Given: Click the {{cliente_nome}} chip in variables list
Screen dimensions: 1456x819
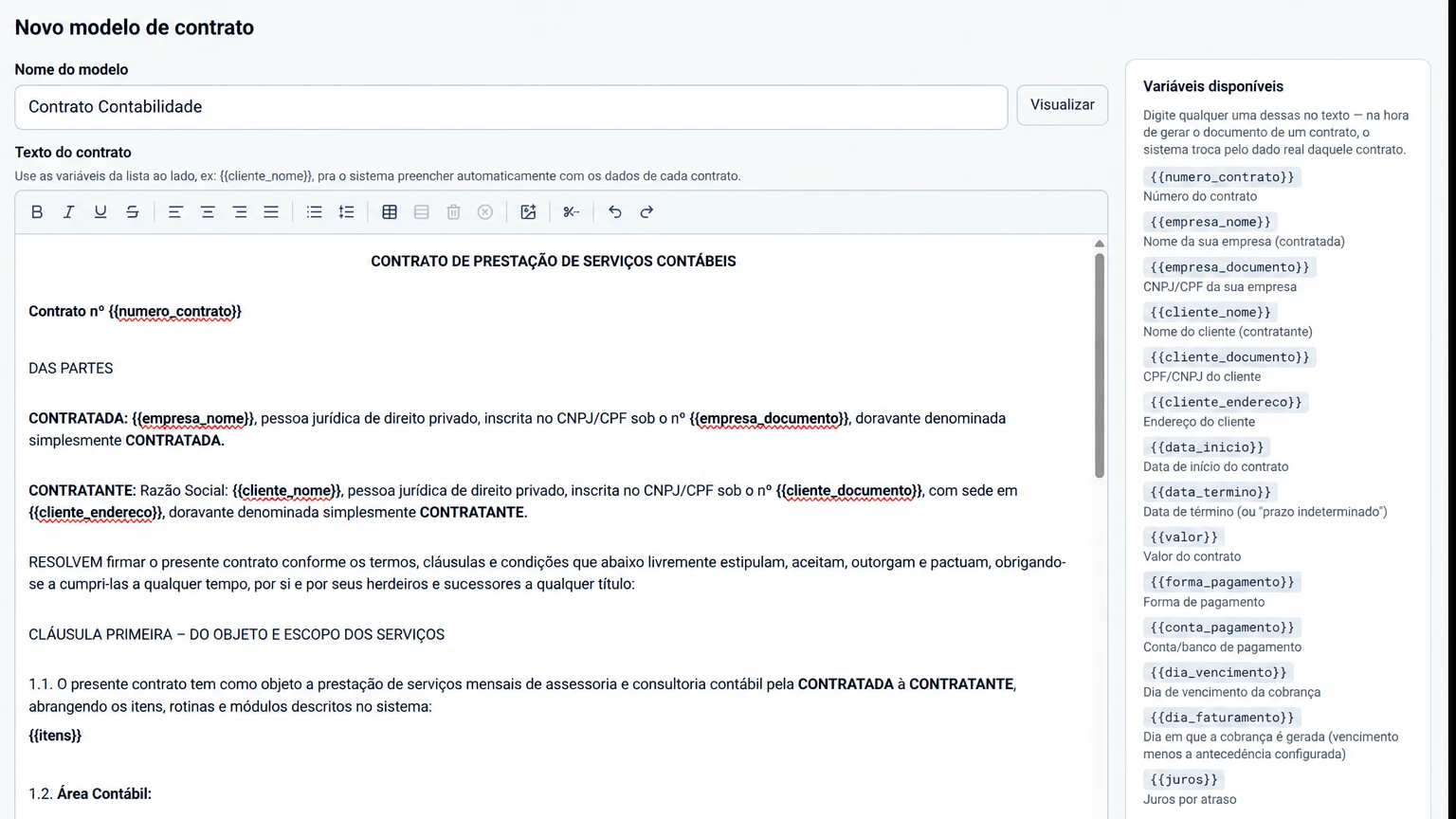Looking at the screenshot, I should tap(1210, 312).
